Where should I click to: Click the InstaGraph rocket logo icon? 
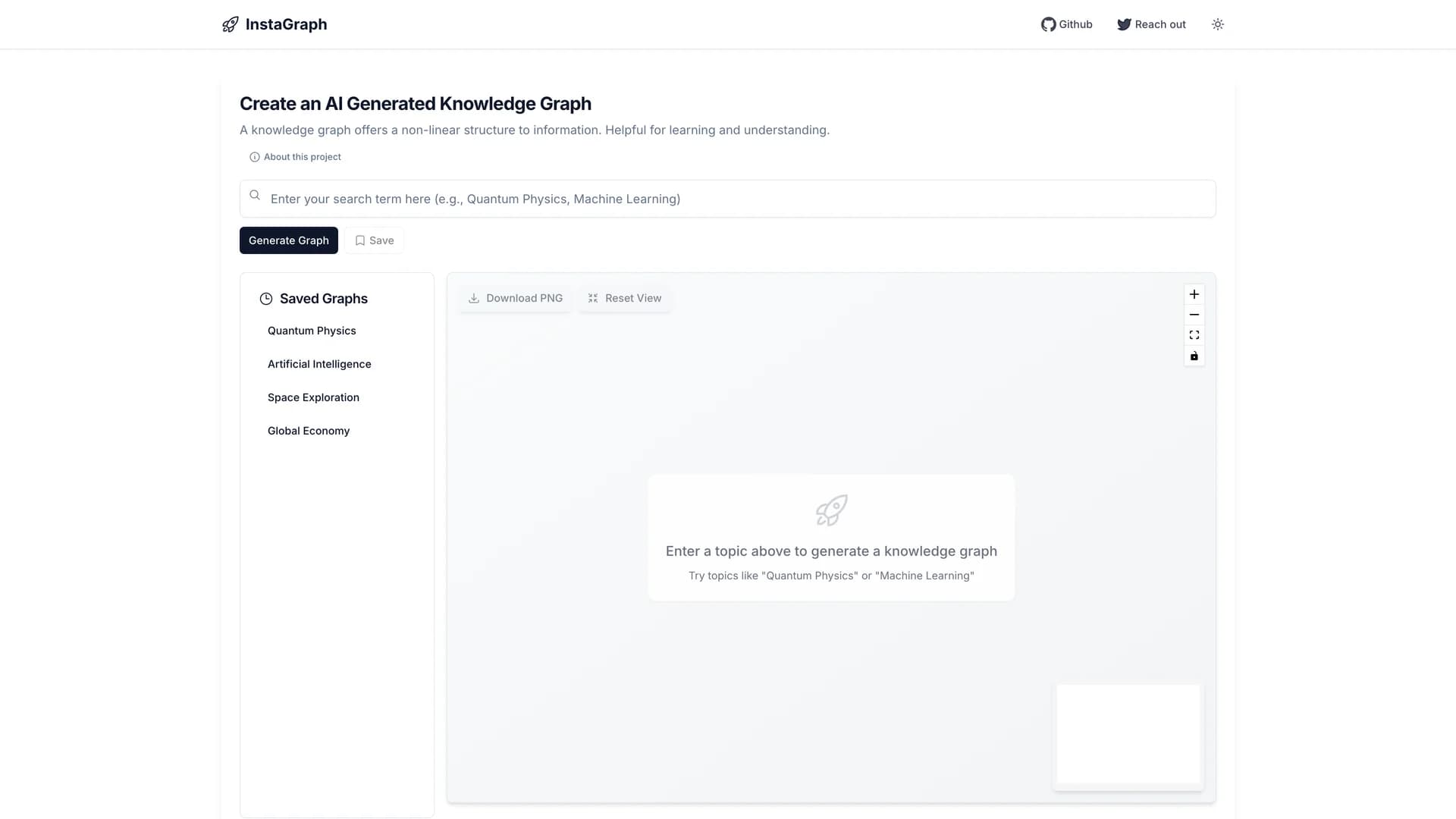(x=230, y=24)
